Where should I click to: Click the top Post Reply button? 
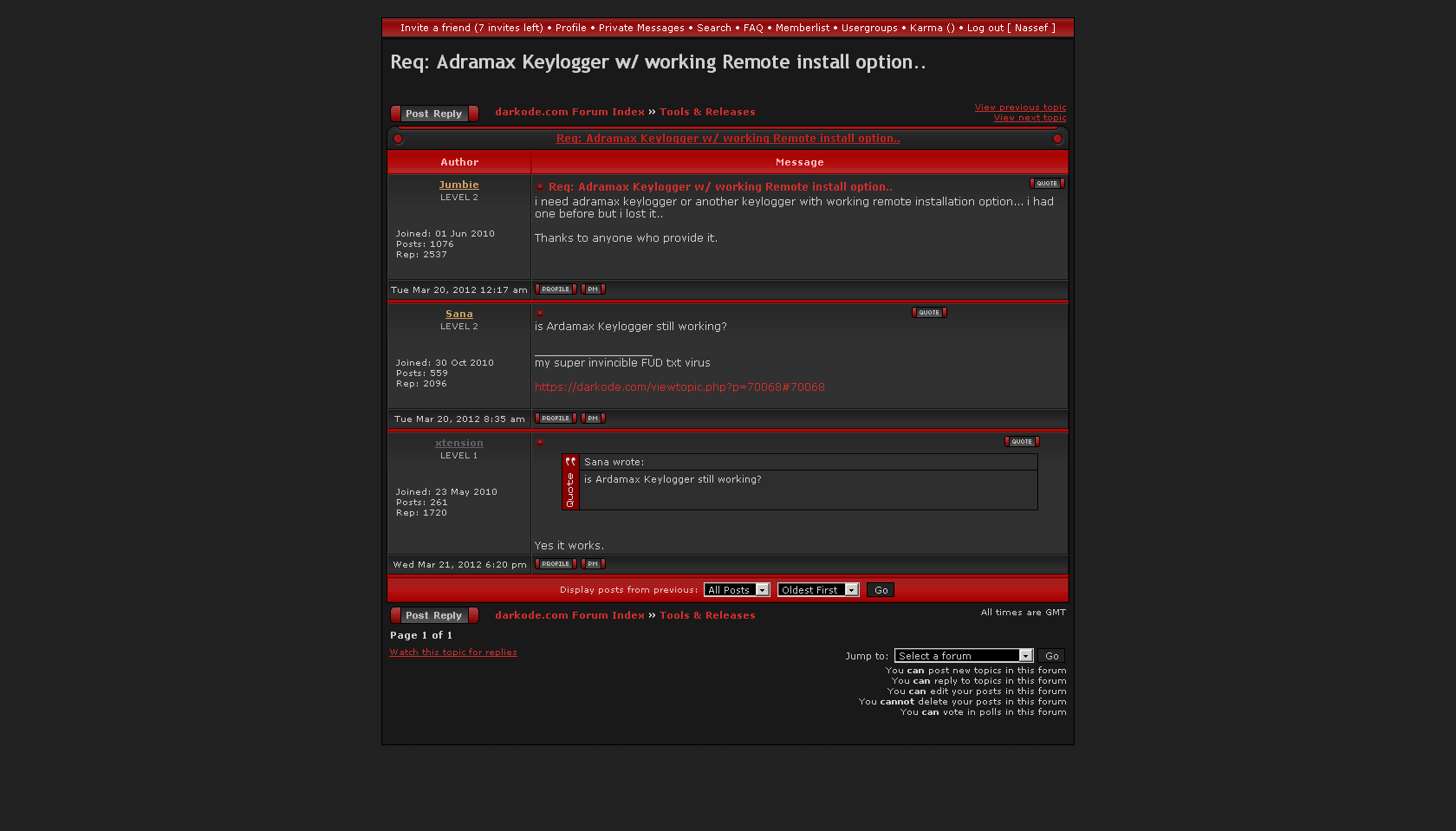[434, 114]
